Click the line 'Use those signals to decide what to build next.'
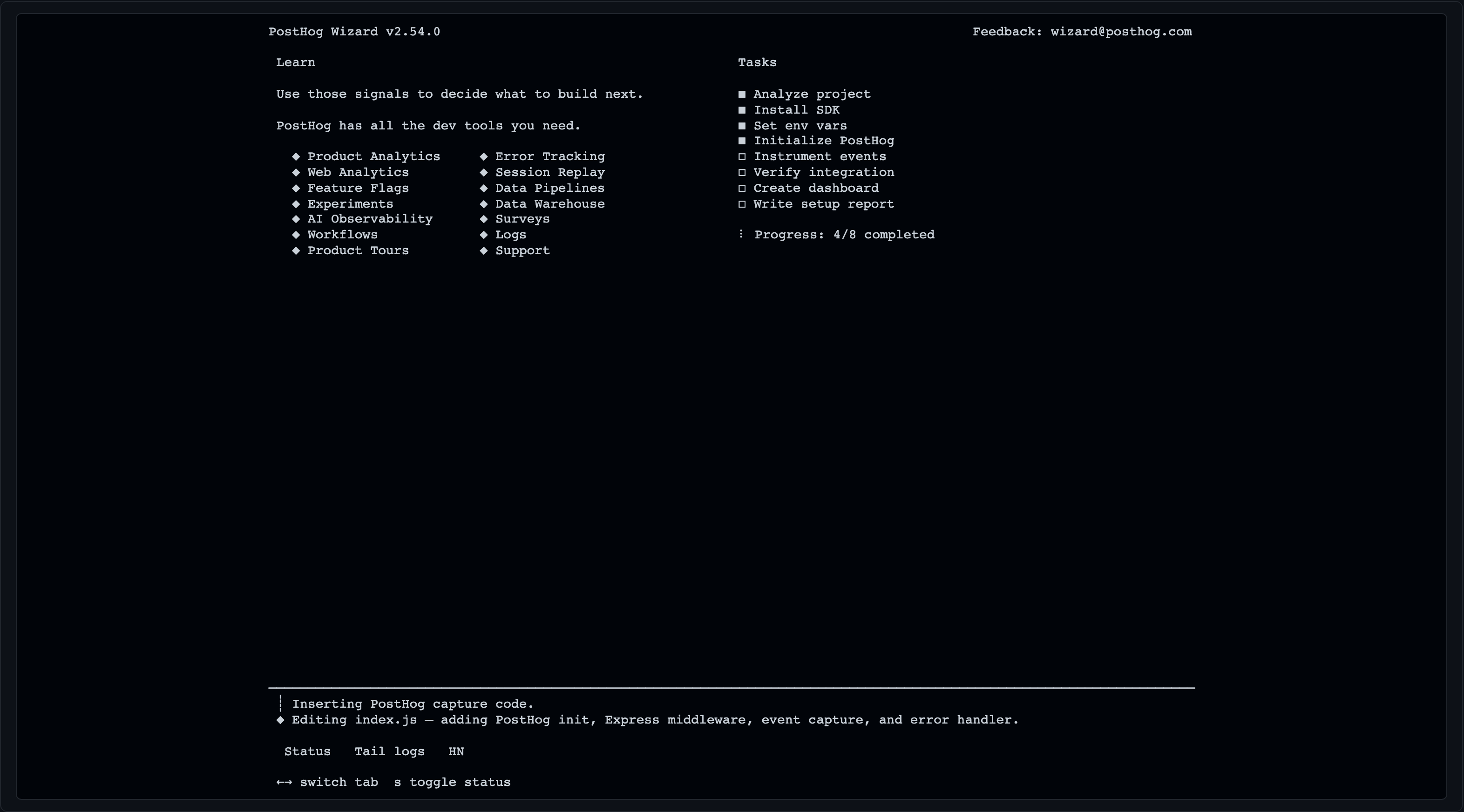Viewport: 1464px width, 812px height. pyautogui.click(x=460, y=95)
